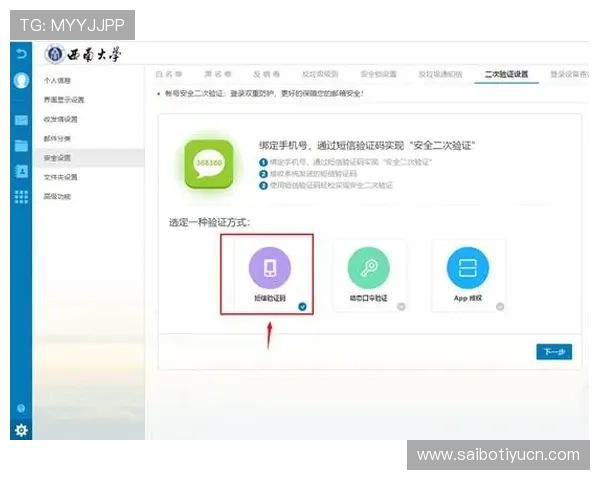Open the apps grid icon in sidebar

21,197
